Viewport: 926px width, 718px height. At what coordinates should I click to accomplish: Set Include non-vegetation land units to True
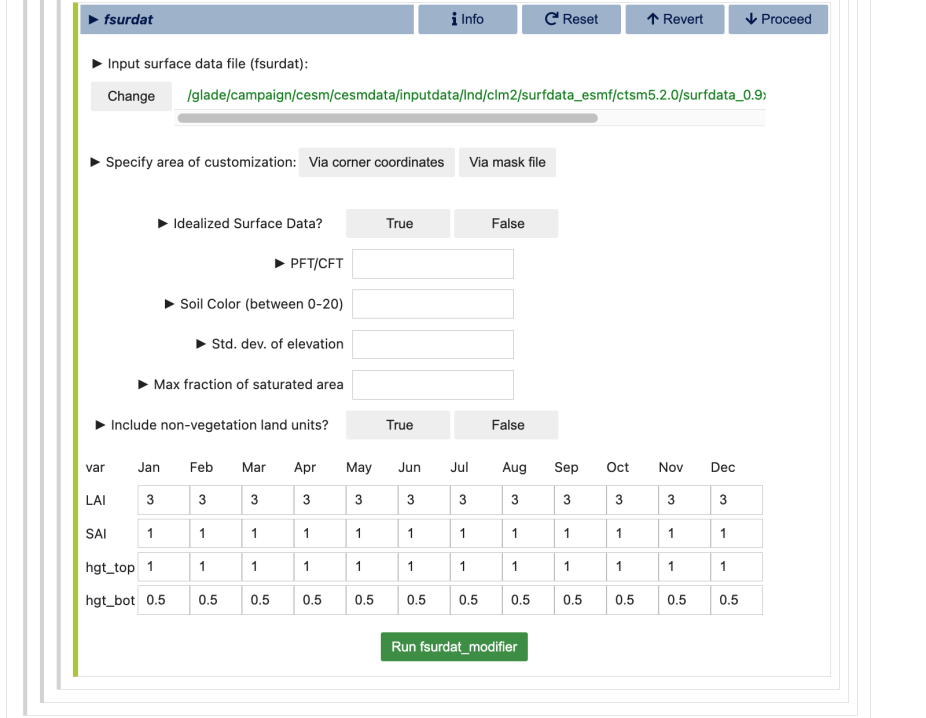coord(399,425)
